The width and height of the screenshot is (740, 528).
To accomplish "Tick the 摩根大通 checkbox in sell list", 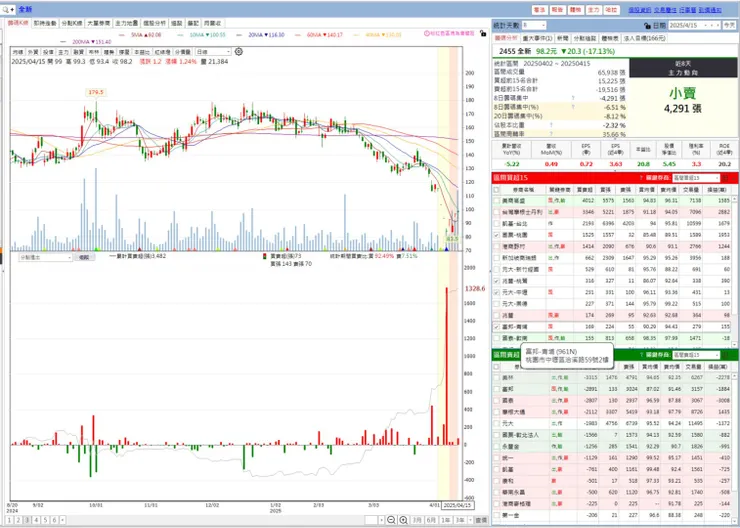I will pyautogui.click(x=496, y=412).
